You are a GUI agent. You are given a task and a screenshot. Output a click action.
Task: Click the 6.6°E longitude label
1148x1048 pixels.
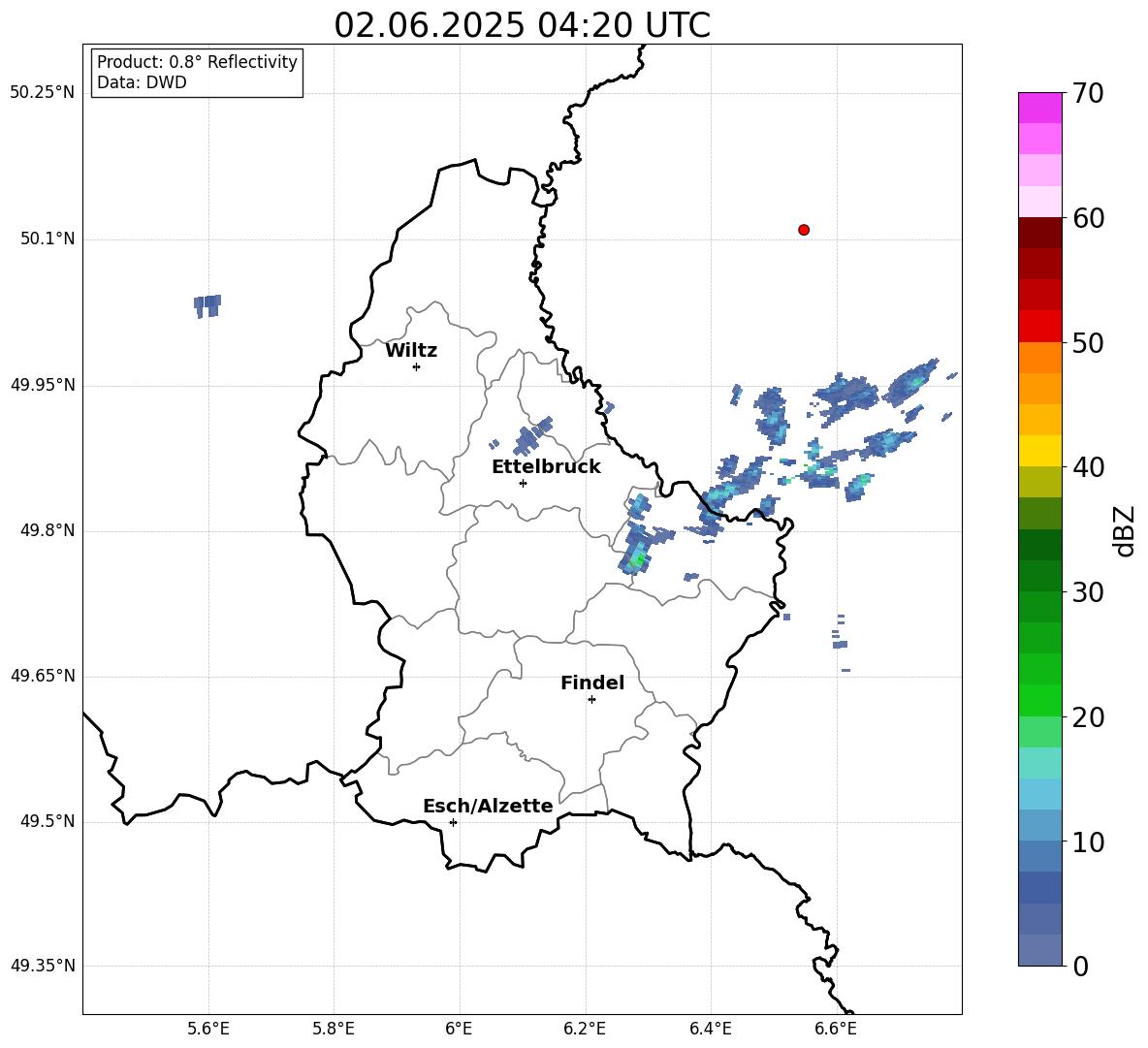click(836, 1029)
